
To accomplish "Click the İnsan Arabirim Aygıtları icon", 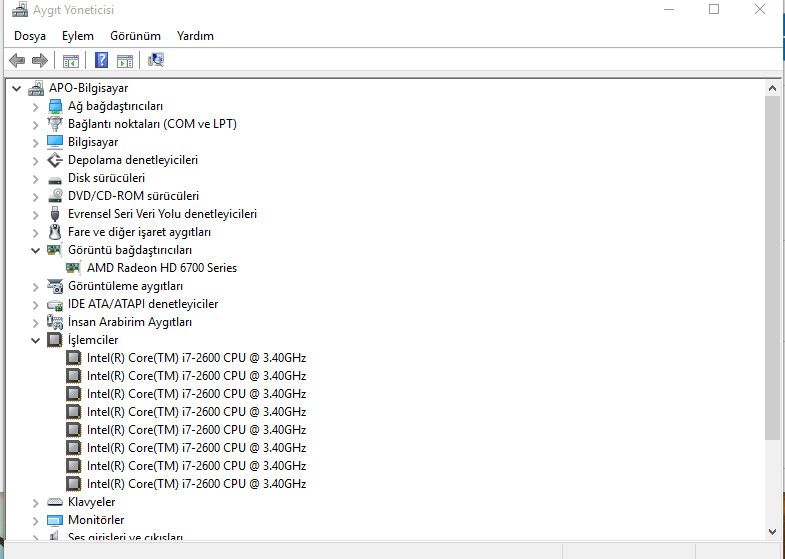I will pyautogui.click(x=55, y=322).
